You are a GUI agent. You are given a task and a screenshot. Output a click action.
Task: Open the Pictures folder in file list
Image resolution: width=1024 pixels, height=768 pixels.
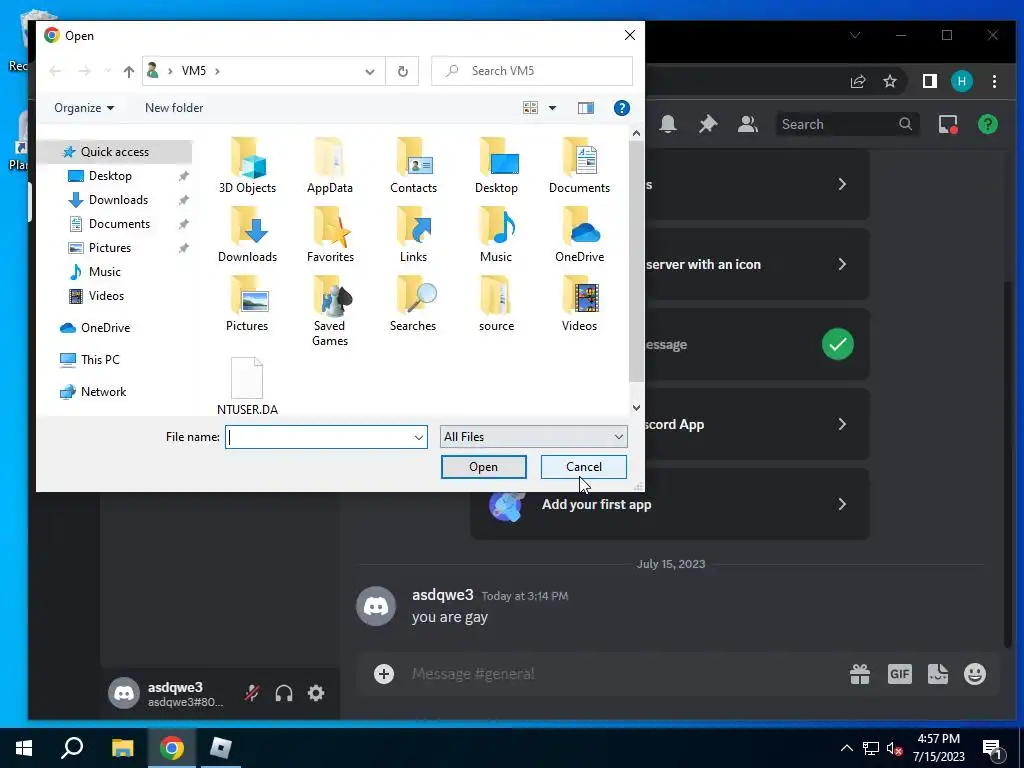pyautogui.click(x=247, y=304)
